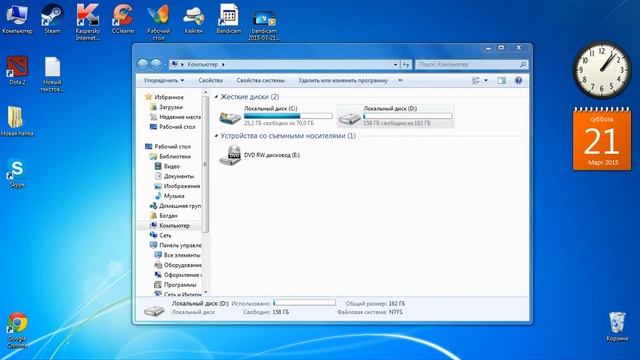Image resolution: width=640 pixels, height=360 pixels.
Task: Select Рабочий стол under Избранное
Action: (x=173, y=127)
